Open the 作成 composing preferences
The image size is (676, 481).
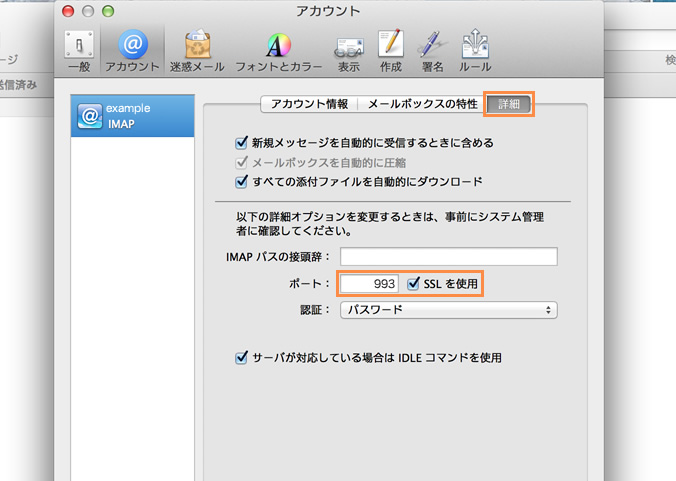coord(391,51)
